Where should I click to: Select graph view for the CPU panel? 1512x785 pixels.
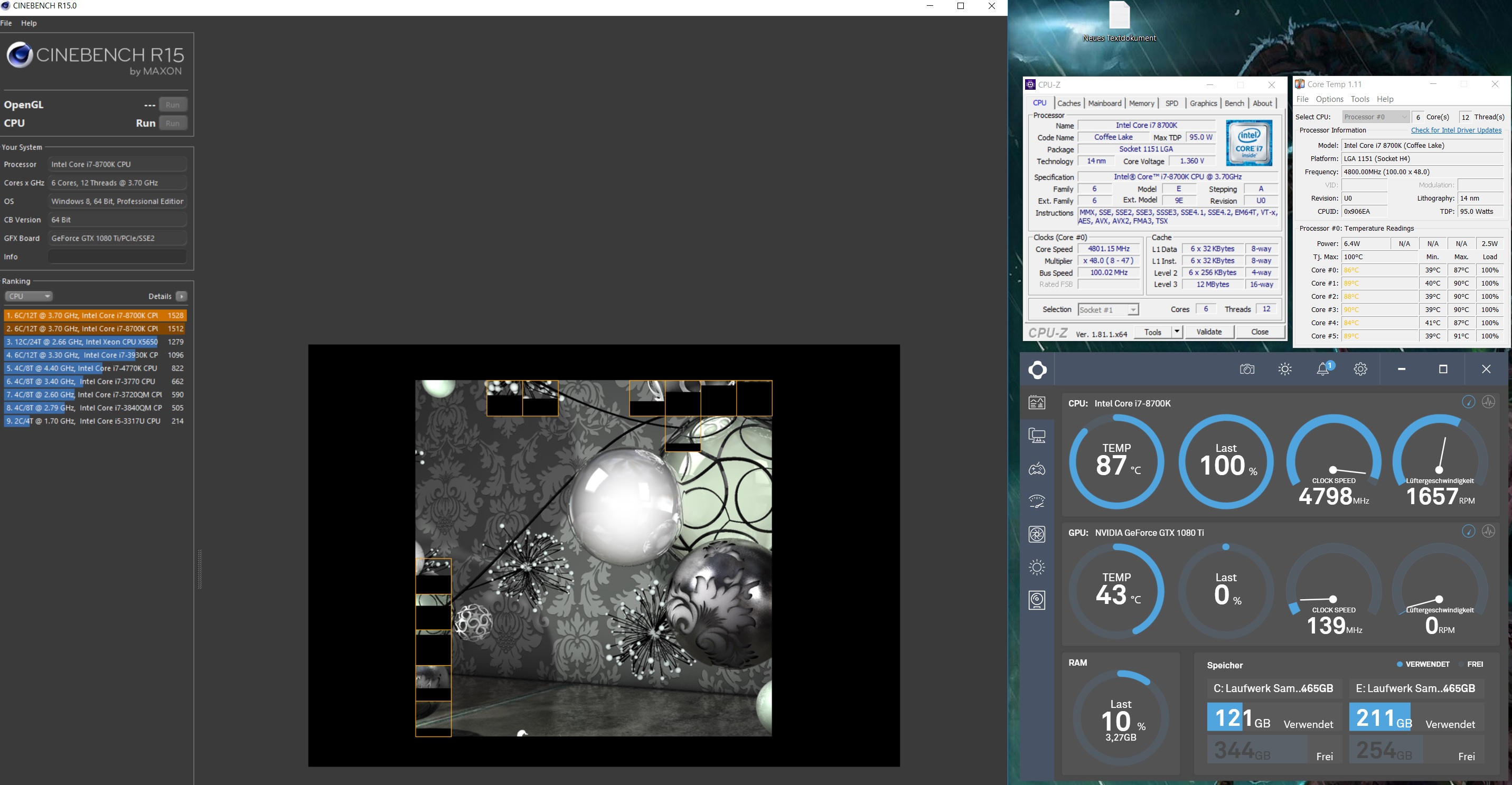click(x=1489, y=402)
